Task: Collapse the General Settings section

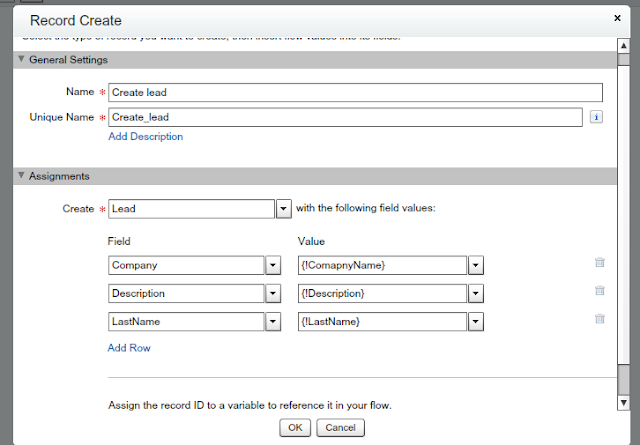Action: 21,60
